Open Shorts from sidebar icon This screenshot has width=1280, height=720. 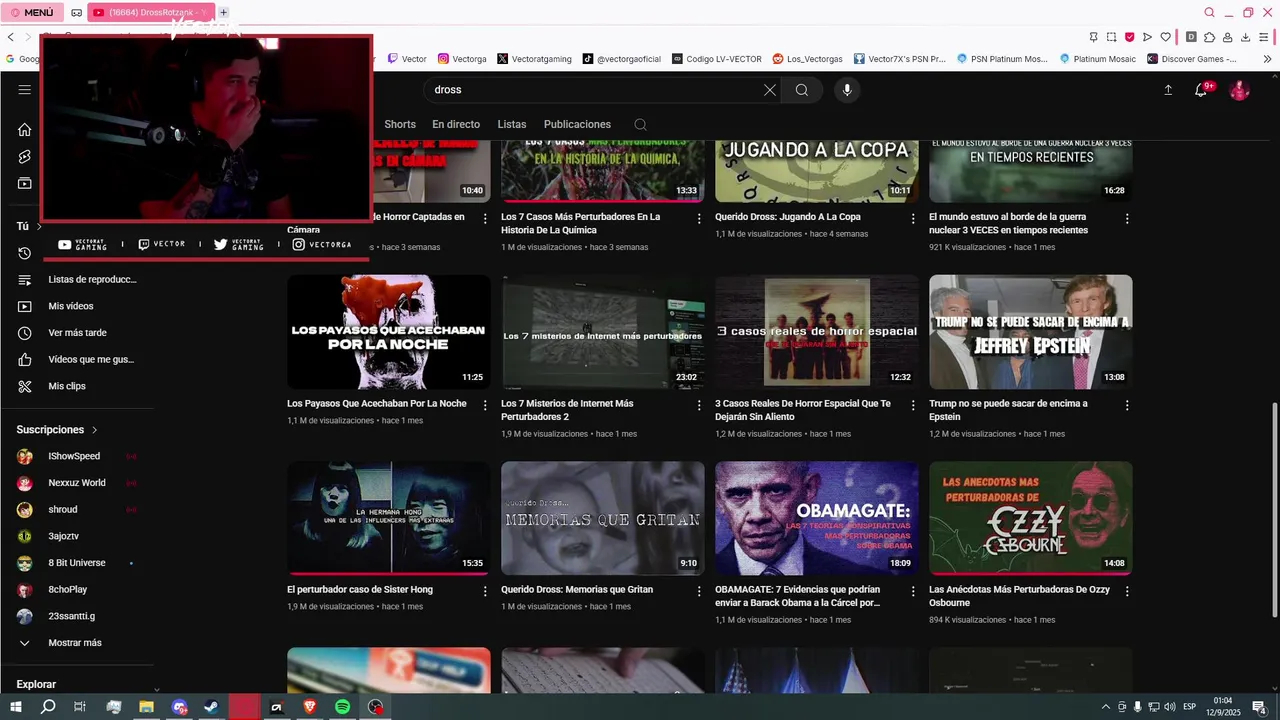coord(25,157)
